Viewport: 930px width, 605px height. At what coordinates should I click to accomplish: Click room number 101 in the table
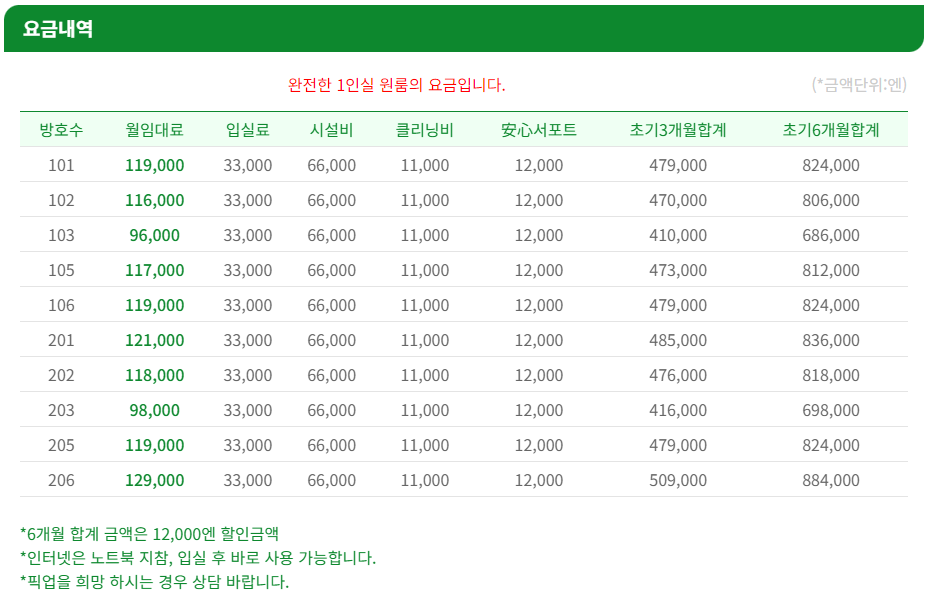[61, 165]
